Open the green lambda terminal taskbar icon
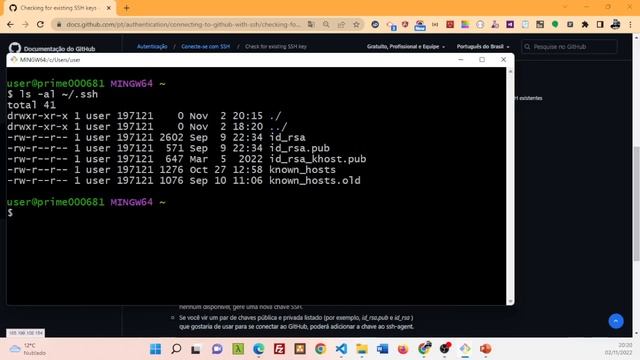Image resolution: width=640 pixels, height=360 pixels. [x=238, y=349]
